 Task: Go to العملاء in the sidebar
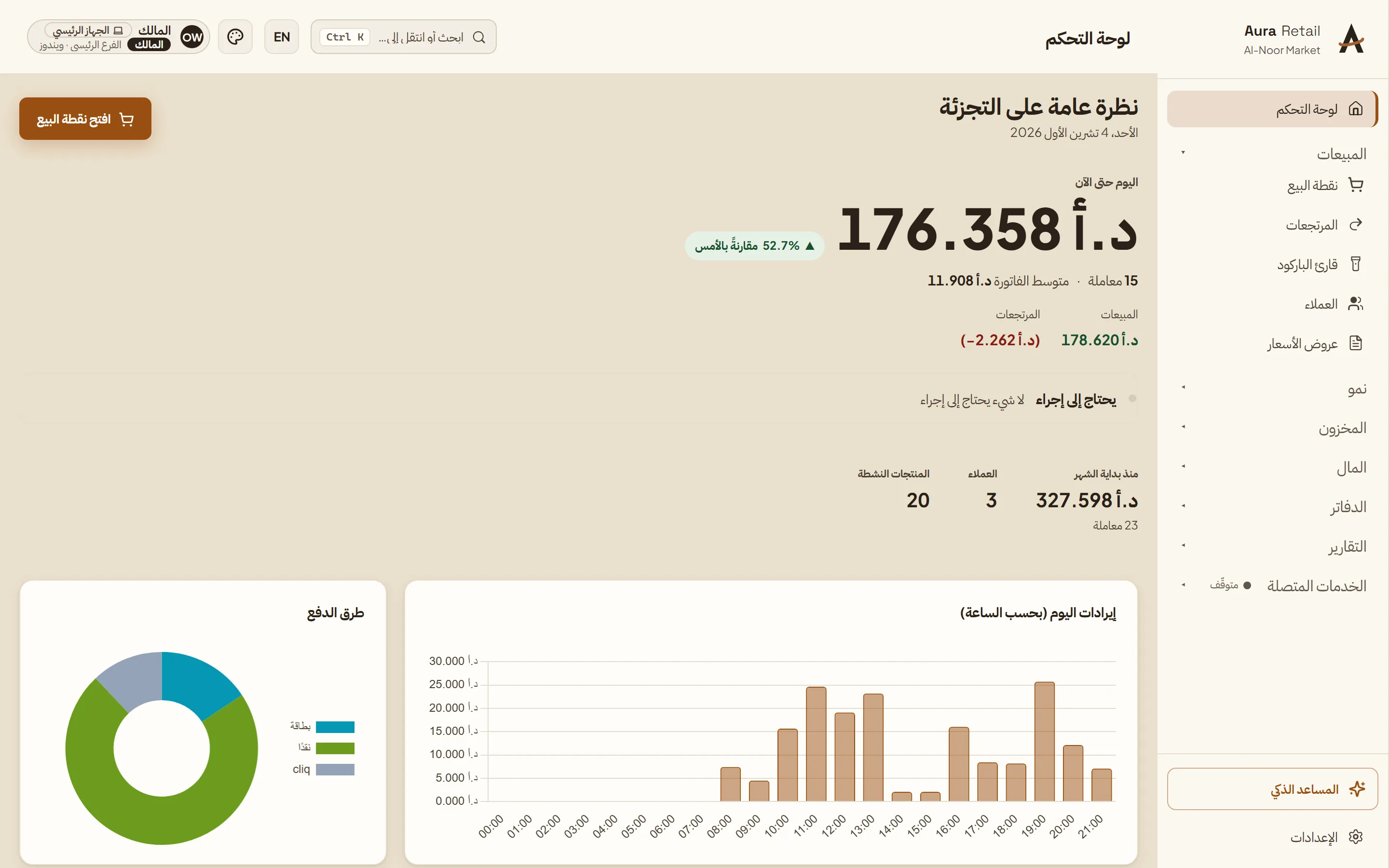[x=1272, y=304]
